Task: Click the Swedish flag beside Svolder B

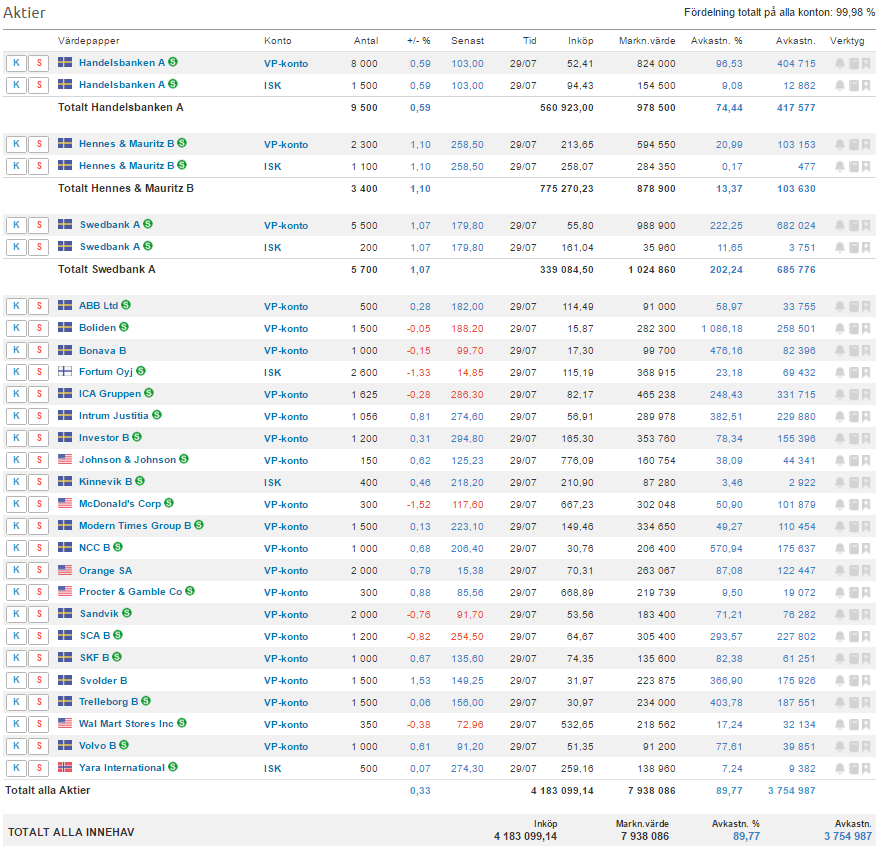Action: [65, 680]
